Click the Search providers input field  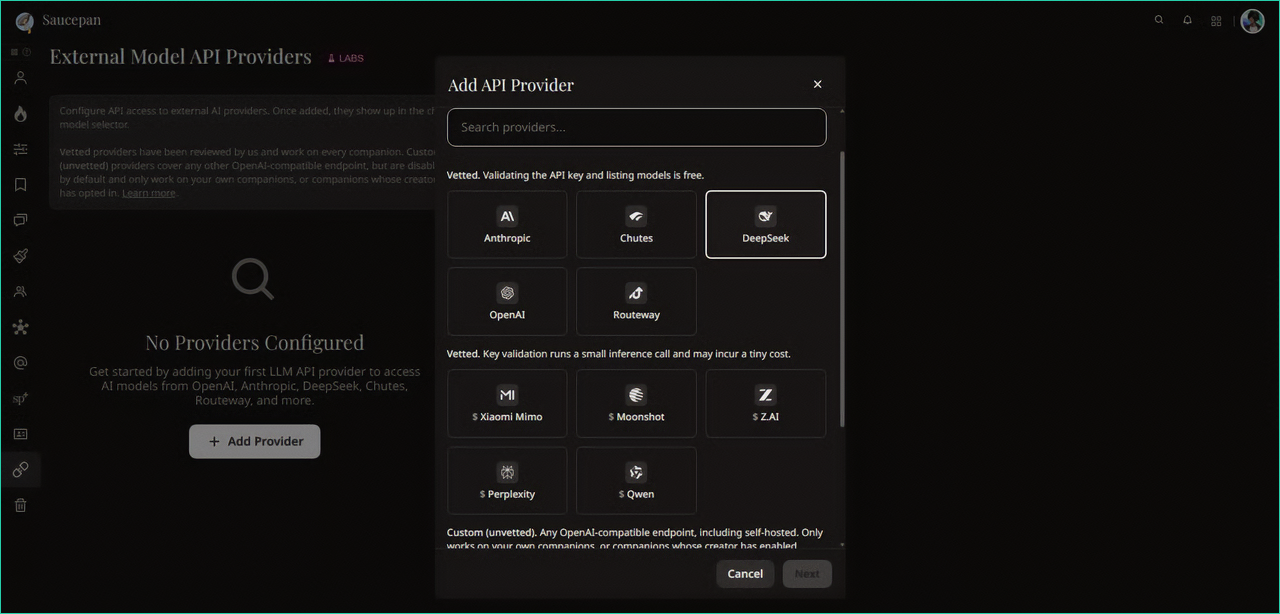[637, 127]
